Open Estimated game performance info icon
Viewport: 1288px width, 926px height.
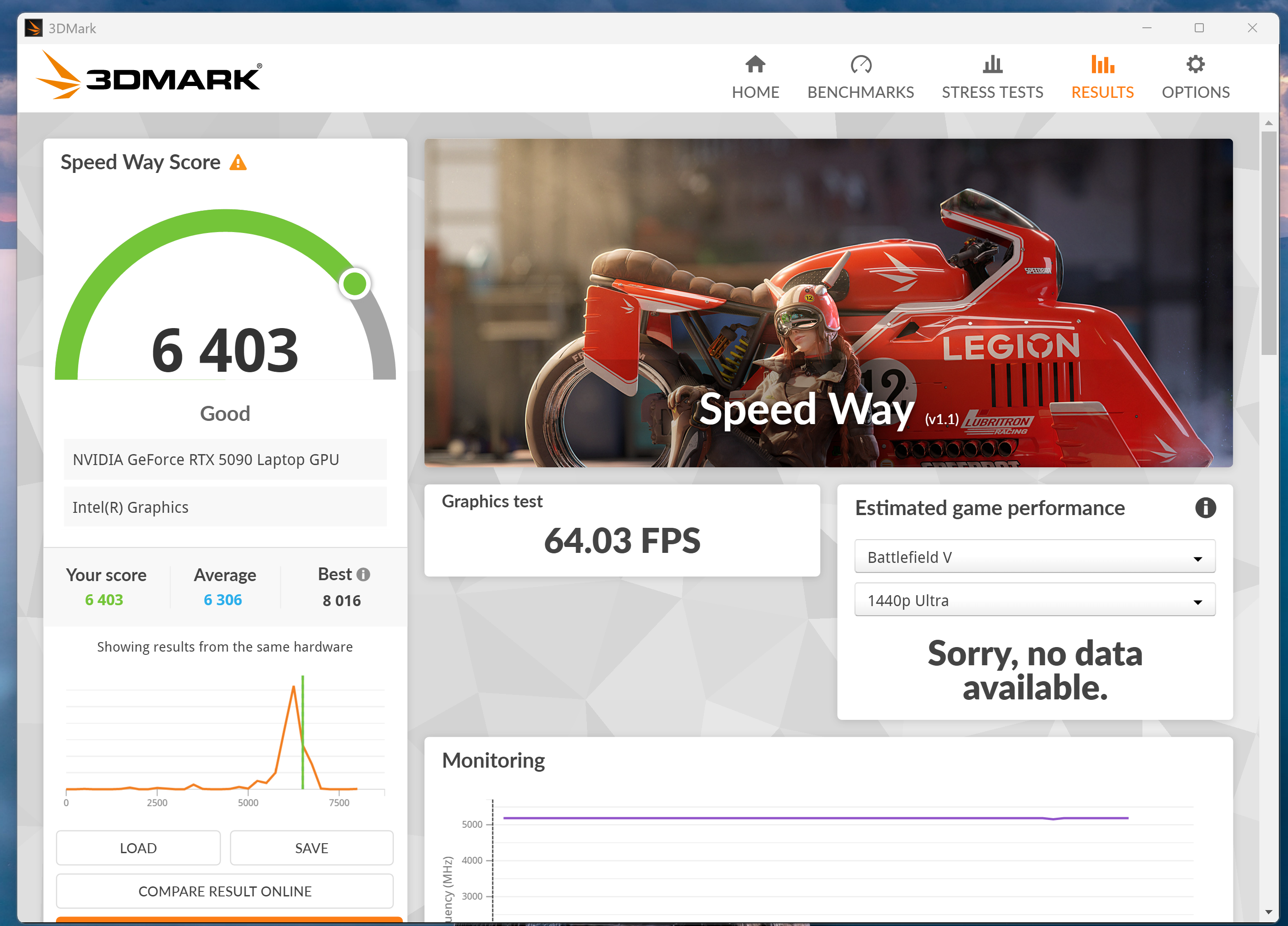[1205, 507]
